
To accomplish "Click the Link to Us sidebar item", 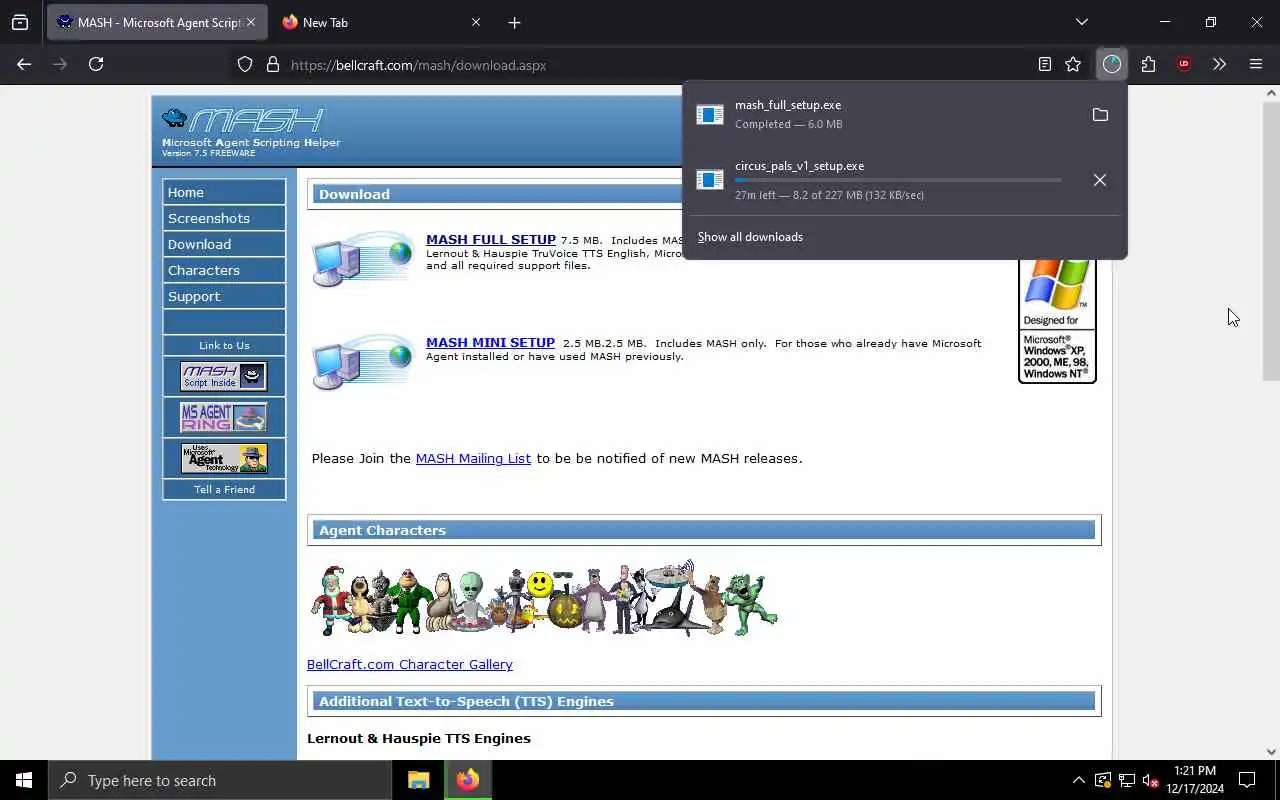I will 224,345.
